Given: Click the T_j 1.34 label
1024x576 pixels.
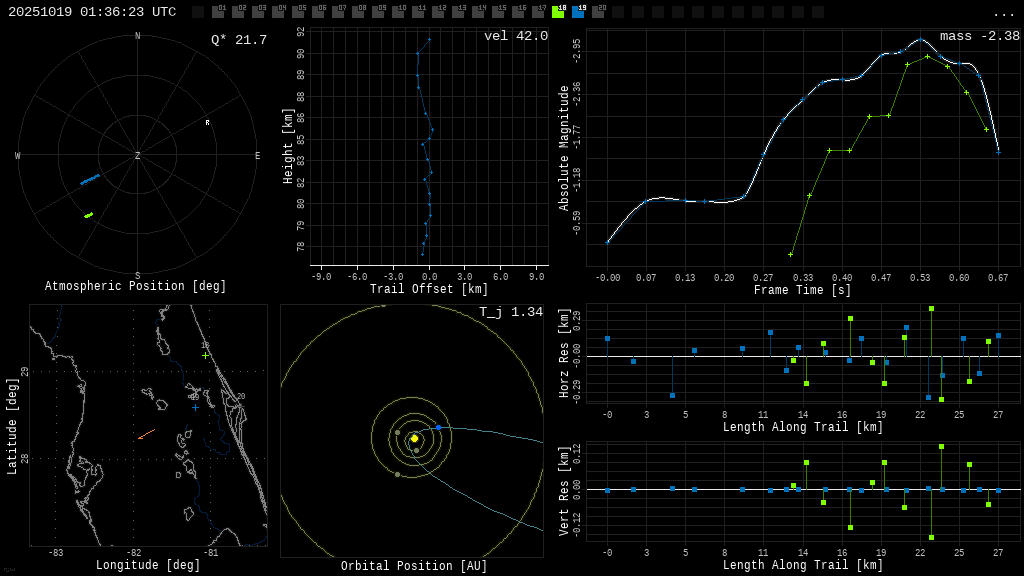Looking at the screenshot, I should tap(510, 312).
